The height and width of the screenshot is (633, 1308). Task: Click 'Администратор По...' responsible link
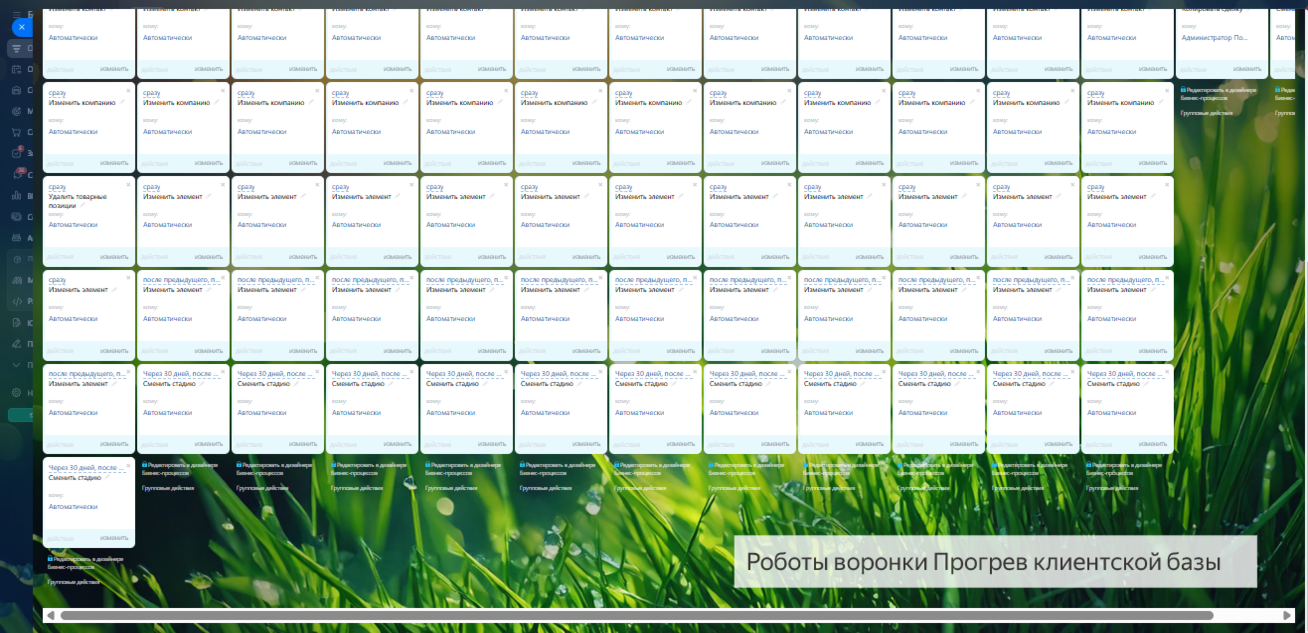pyautogui.click(x=1214, y=37)
